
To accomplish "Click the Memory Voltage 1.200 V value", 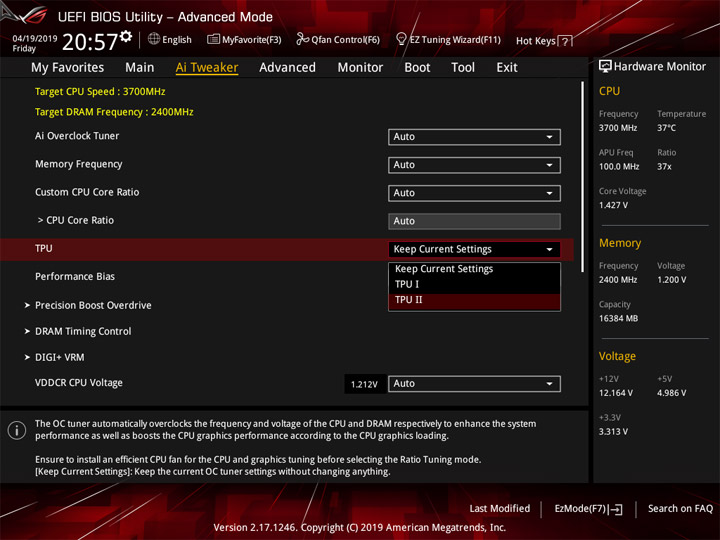I will click(x=671, y=280).
